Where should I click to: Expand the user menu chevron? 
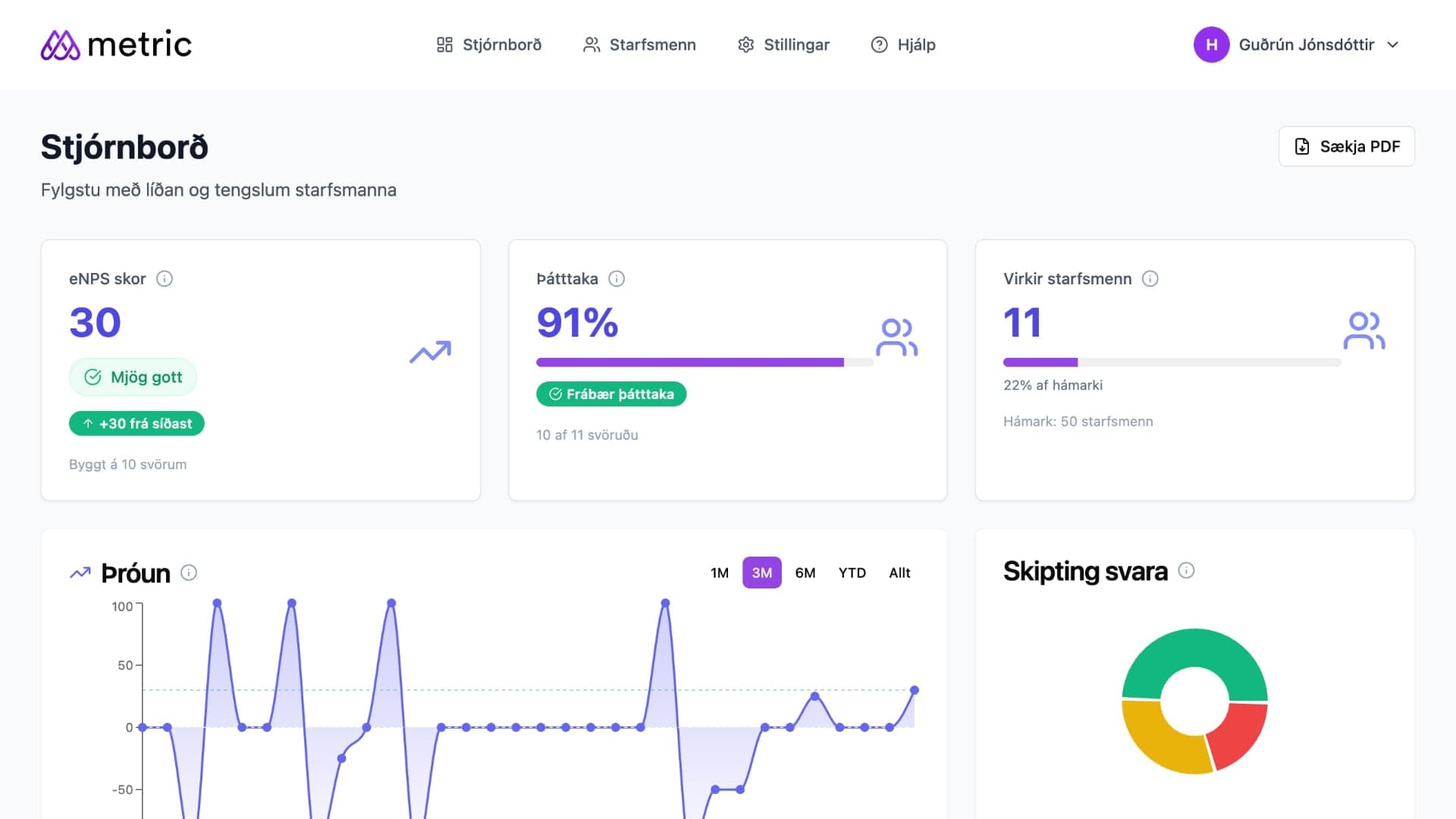pos(1392,45)
